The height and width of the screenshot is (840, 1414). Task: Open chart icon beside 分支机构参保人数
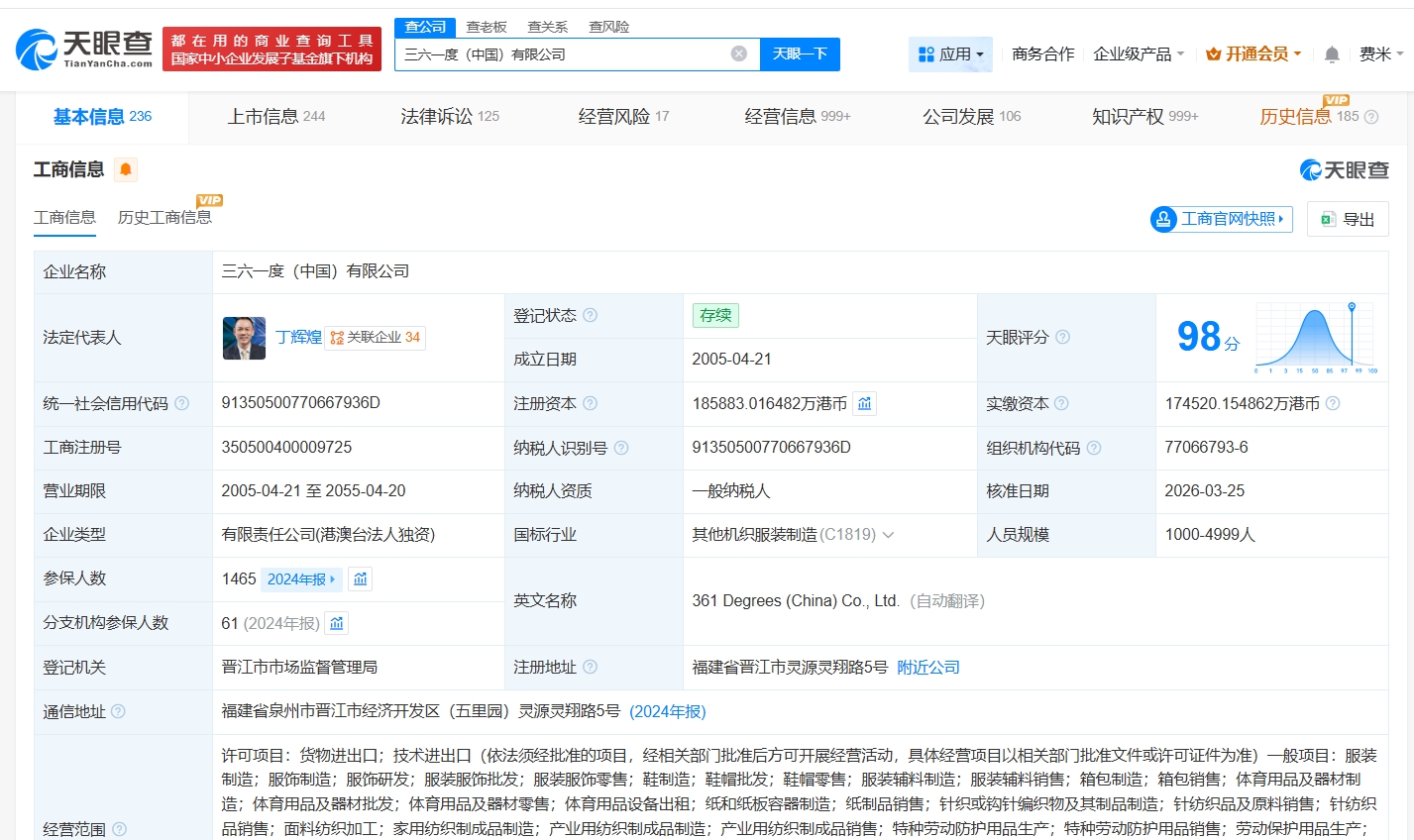tap(337, 623)
